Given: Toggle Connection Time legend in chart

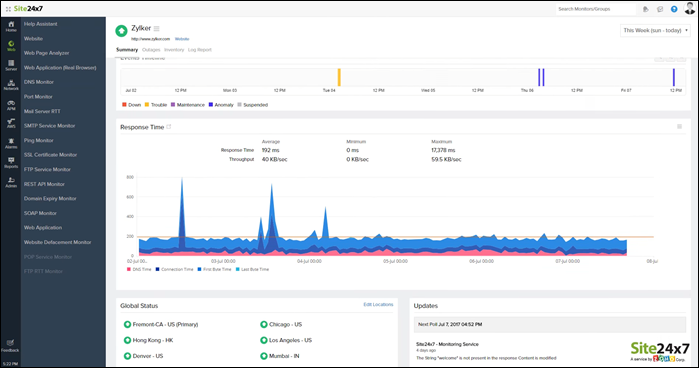Looking at the screenshot, I should point(174,269).
